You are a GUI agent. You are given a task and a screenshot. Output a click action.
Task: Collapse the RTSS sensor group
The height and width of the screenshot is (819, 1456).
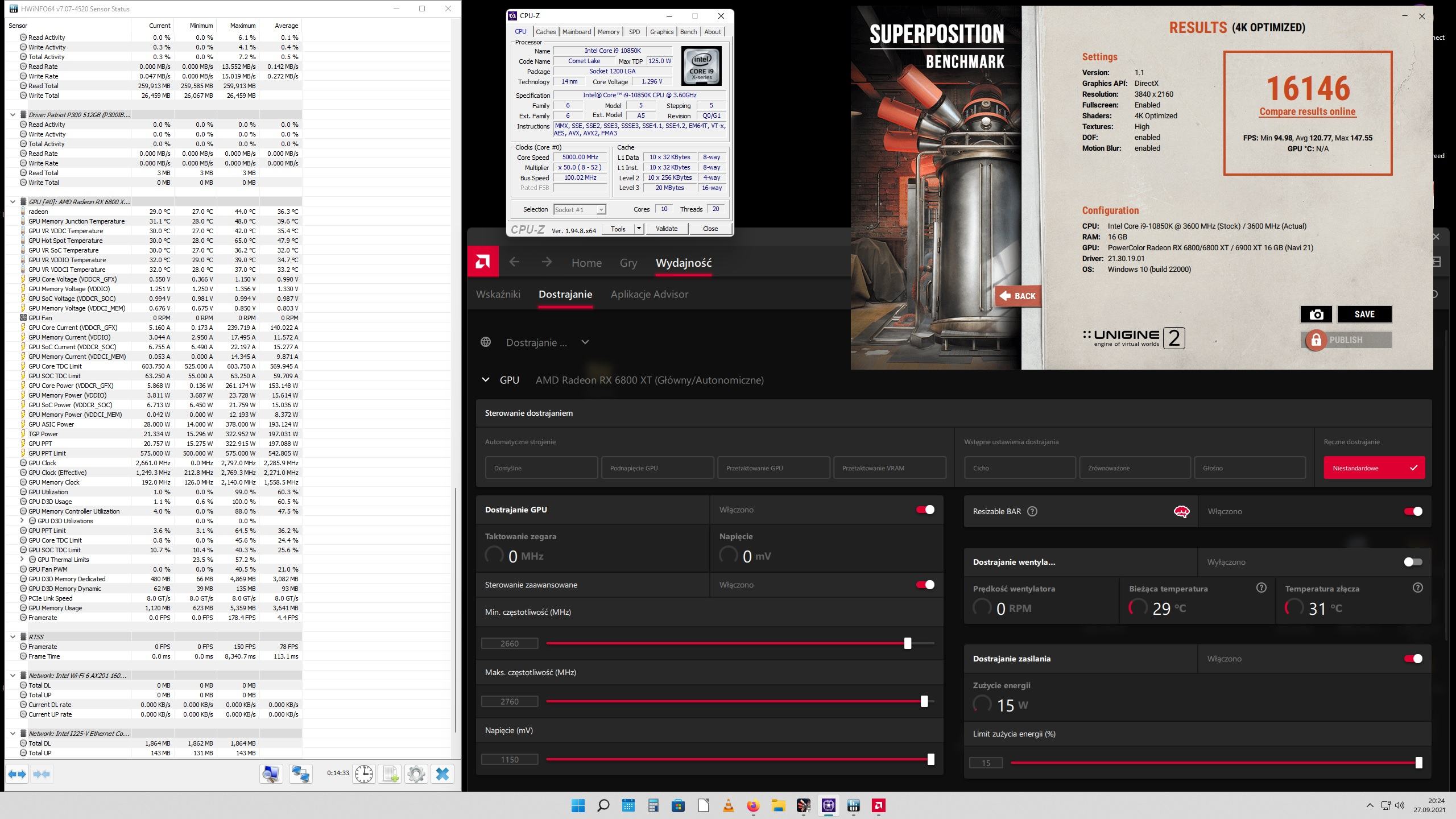[x=13, y=636]
